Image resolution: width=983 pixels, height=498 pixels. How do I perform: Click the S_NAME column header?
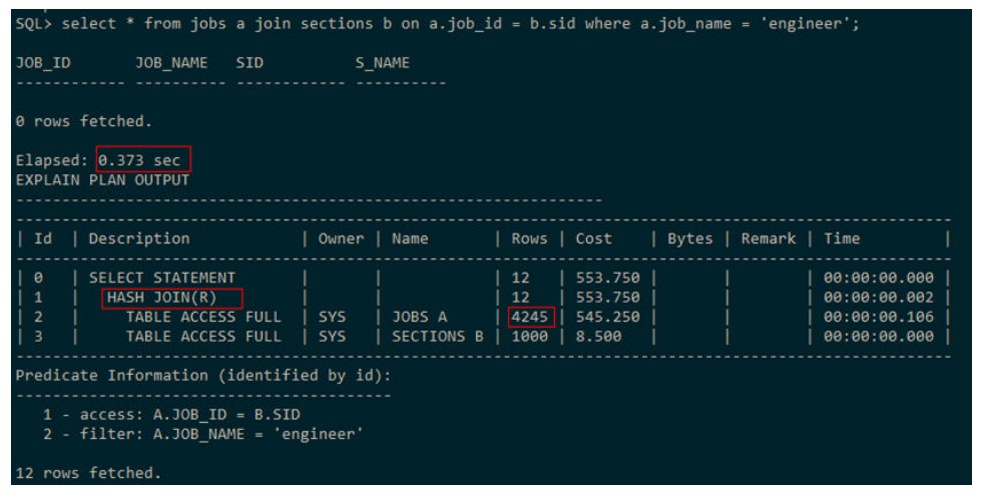pyautogui.click(x=382, y=62)
